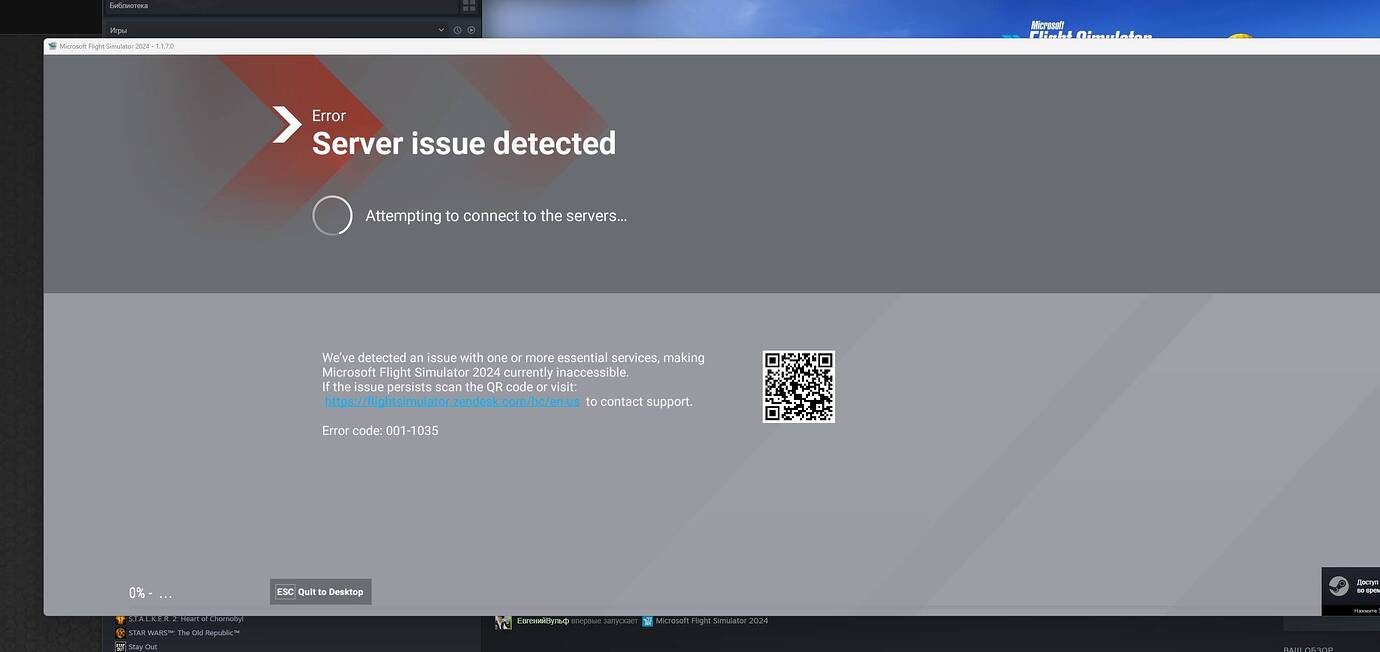Viewport: 1380px width, 652px height.
Task: Toggle the ready-to-play filter next to Игры
Action: 470,29
